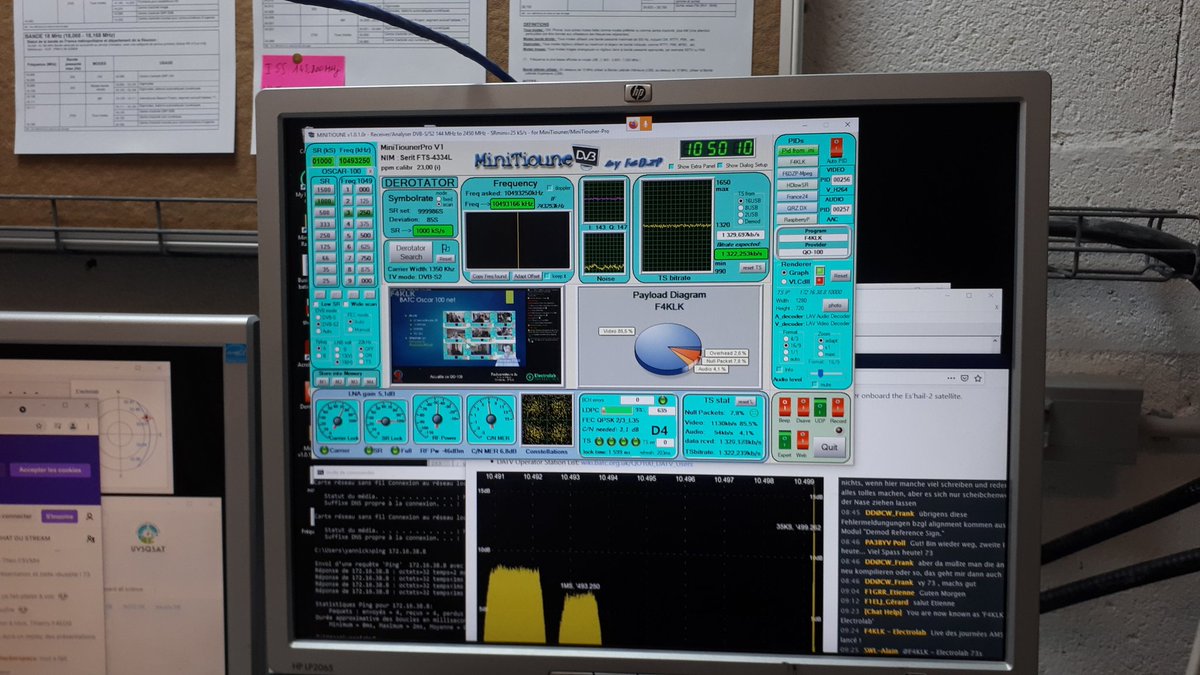Click the photo button
Image resolution: width=1200 pixels, height=675 pixels.
[x=836, y=305]
